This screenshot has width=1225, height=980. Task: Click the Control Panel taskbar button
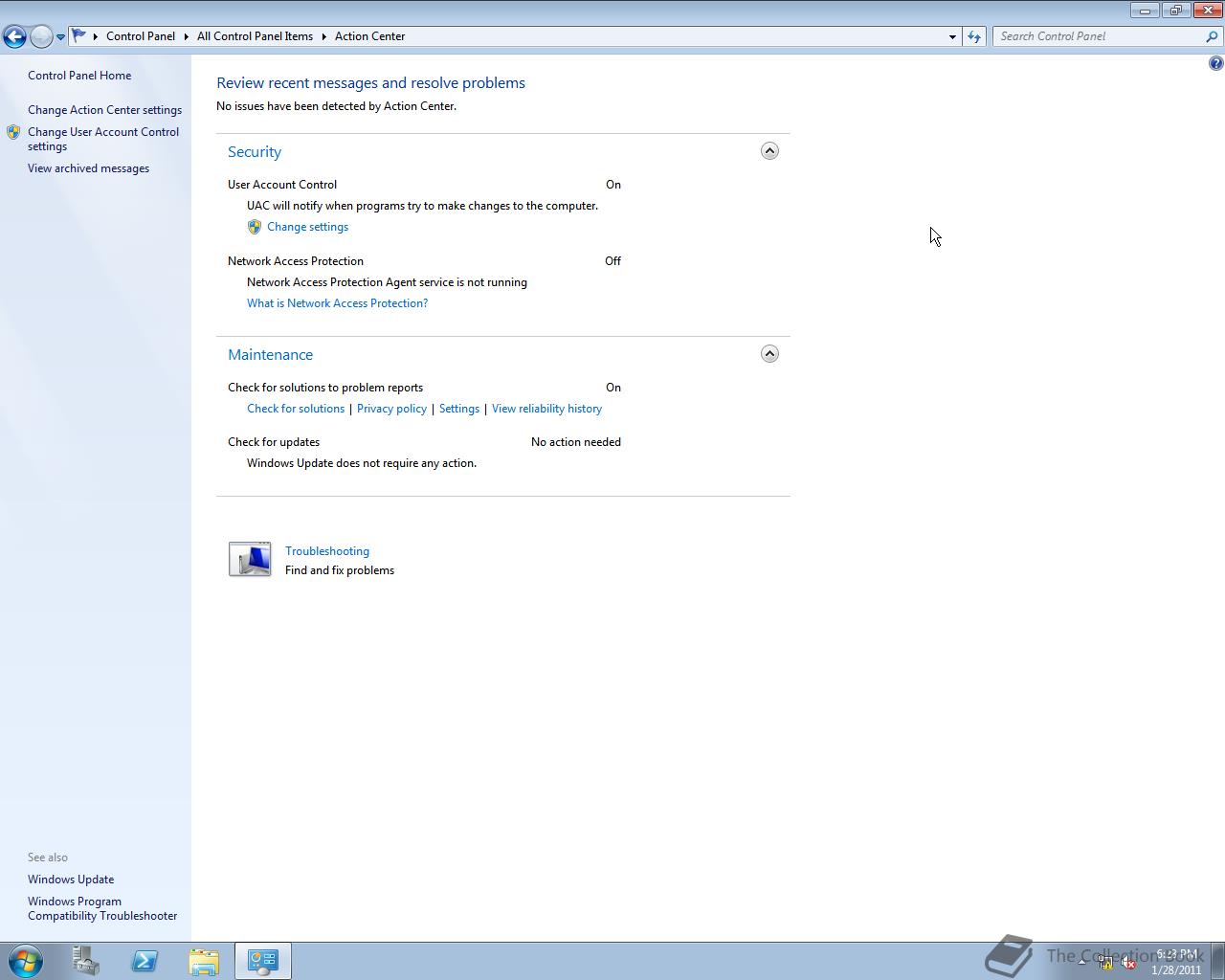[x=263, y=961]
